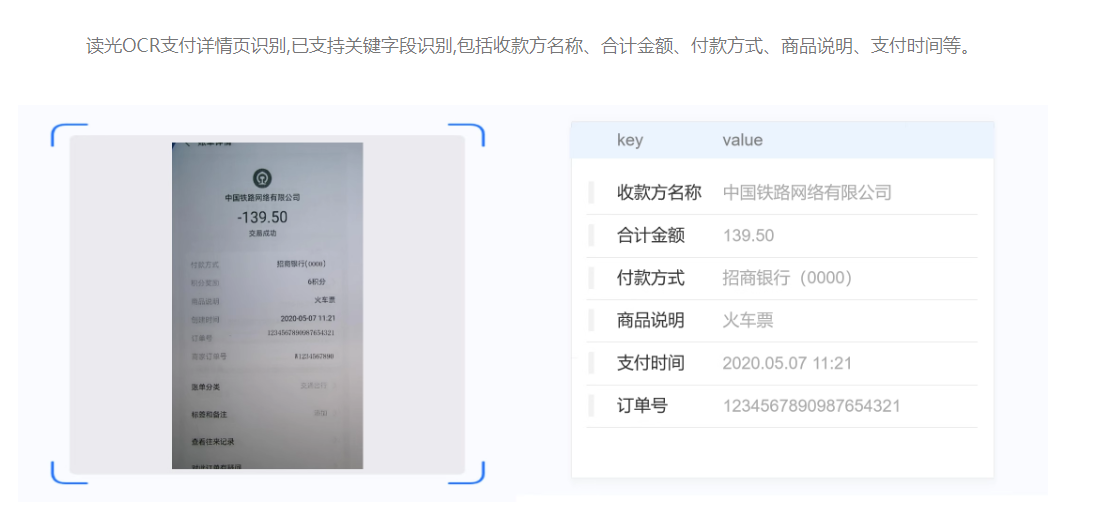Click 标签和备注 row in receipt image
The height and width of the screenshot is (530, 1093).
coord(265,414)
